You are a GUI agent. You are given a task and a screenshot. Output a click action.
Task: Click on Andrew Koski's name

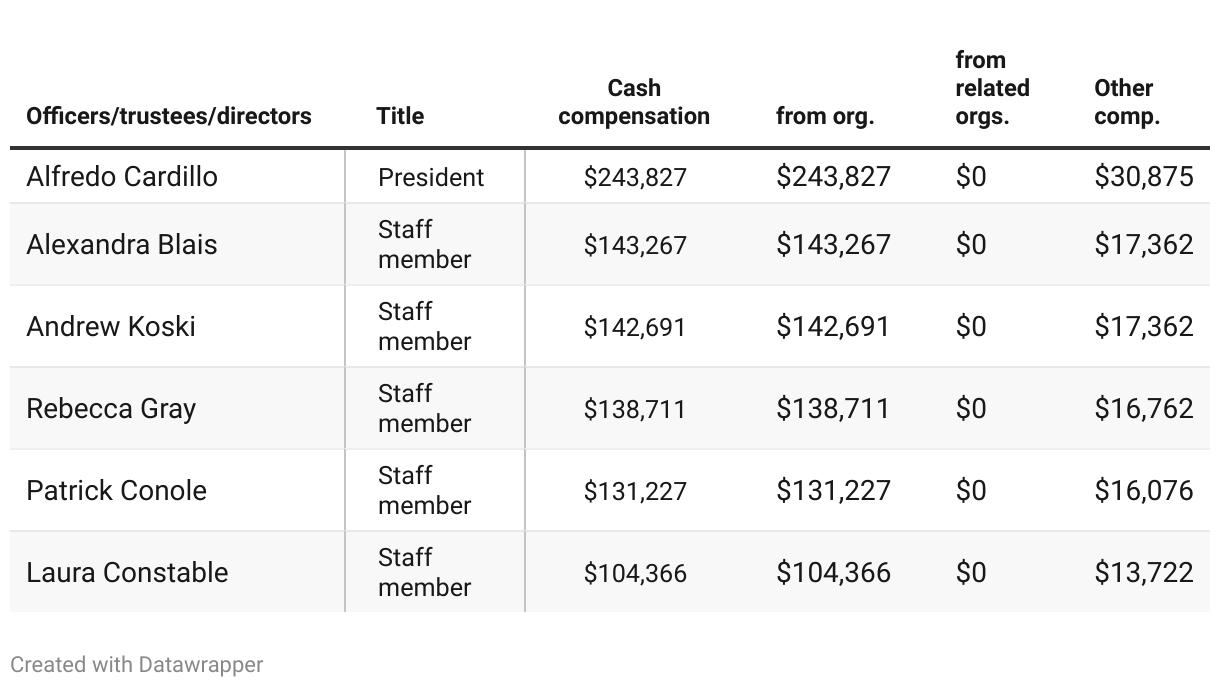111,327
